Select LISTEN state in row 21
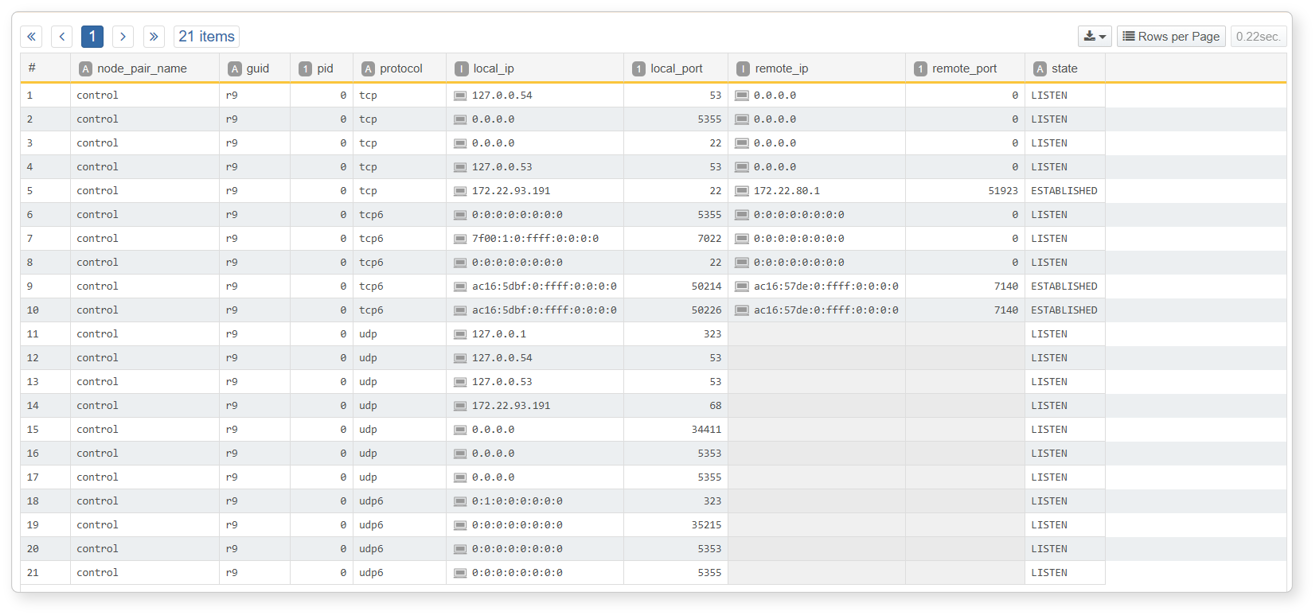The width and height of the screenshot is (1315, 615). tap(1049, 573)
